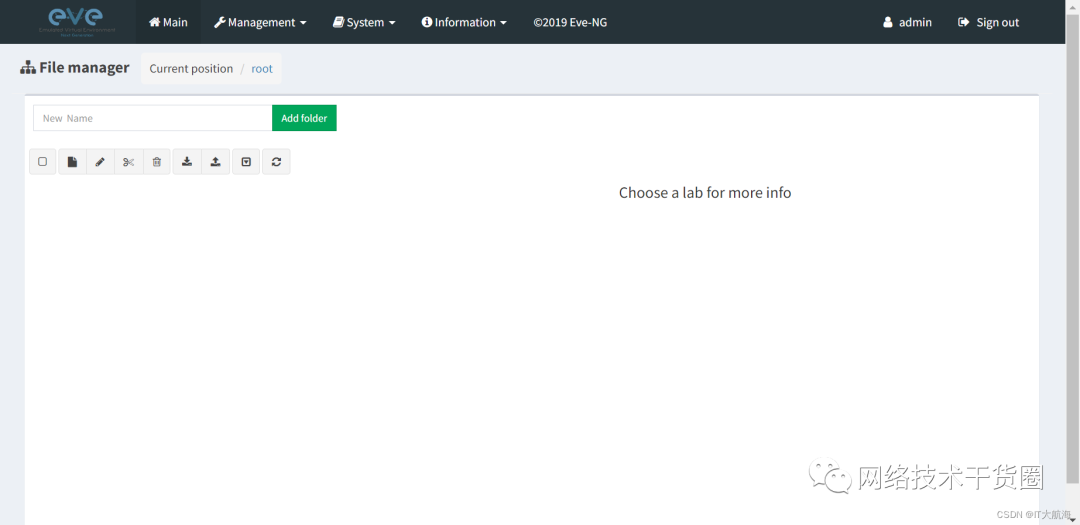Open the Management dropdown menu

coord(260,22)
